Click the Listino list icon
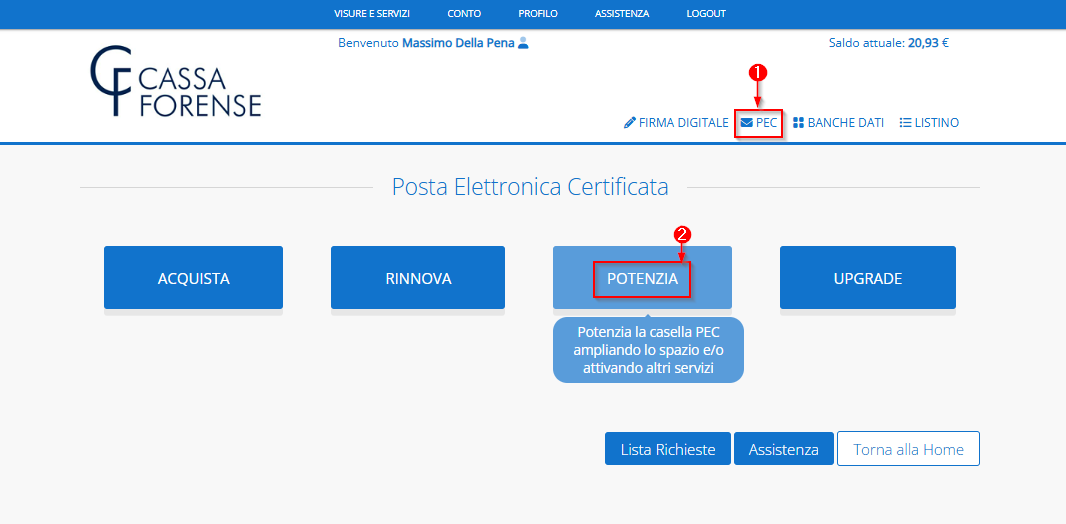This screenshot has height=524, width=1066. [905, 123]
